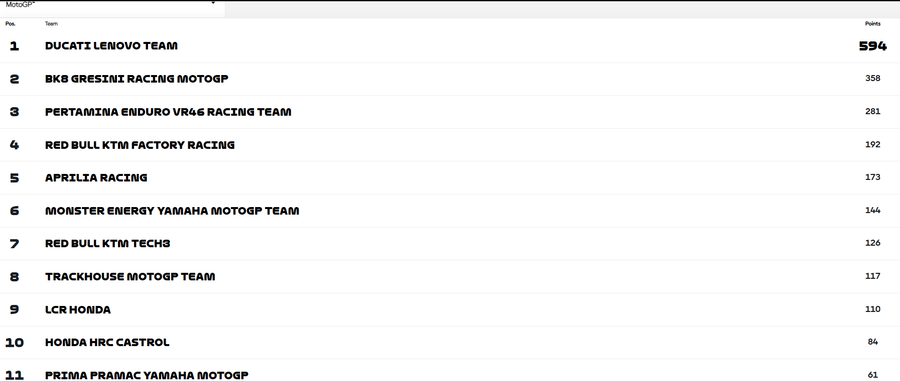Select the LCR Honda team
The width and height of the screenshot is (900, 382).
(78, 310)
